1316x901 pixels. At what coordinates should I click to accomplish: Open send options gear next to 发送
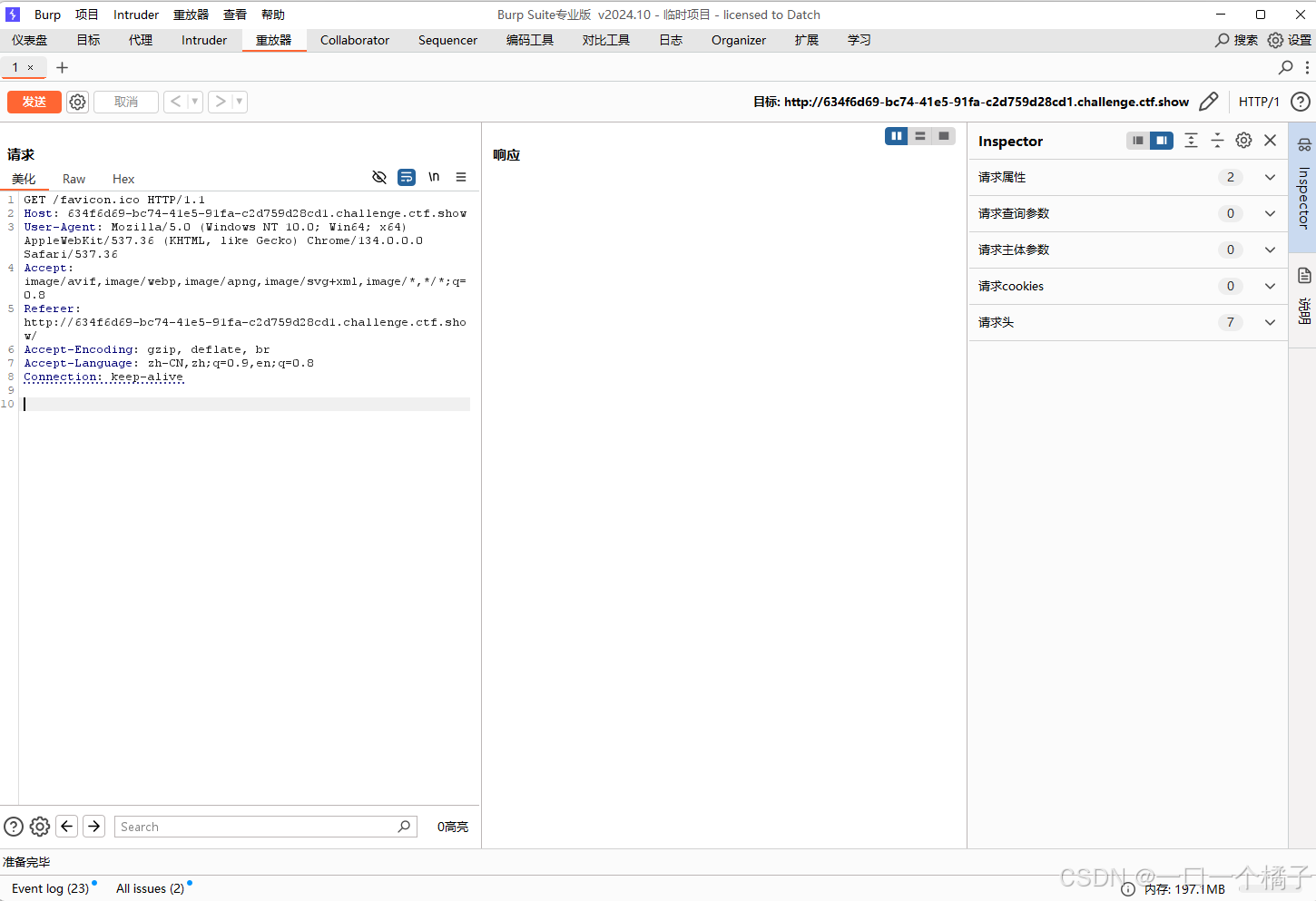tap(78, 102)
